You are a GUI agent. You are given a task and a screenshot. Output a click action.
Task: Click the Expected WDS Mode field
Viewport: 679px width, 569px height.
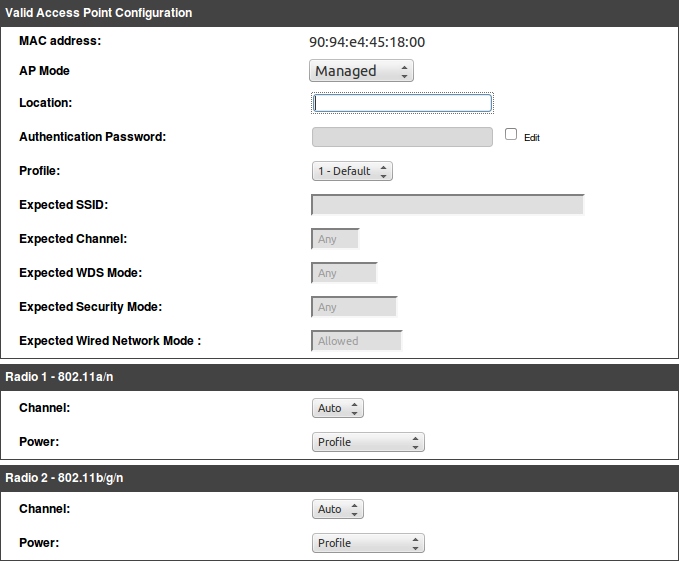point(344,273)
